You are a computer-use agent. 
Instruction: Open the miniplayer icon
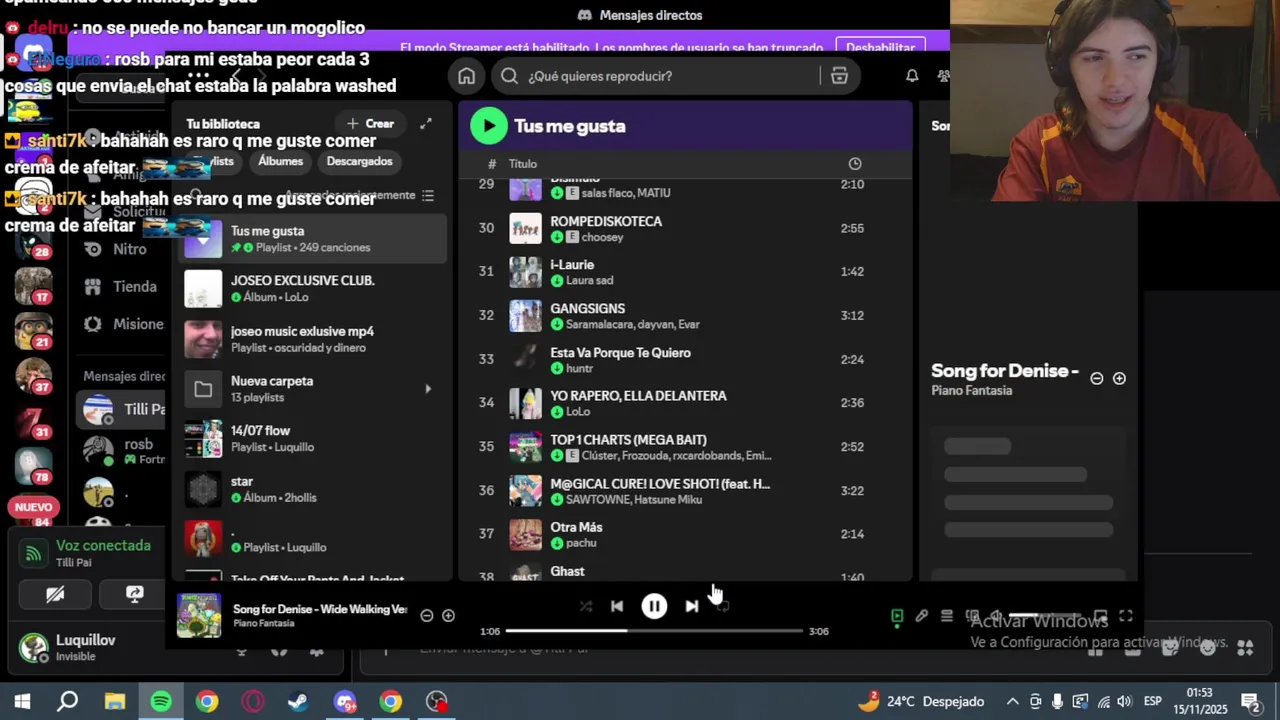click(1100, 617)
